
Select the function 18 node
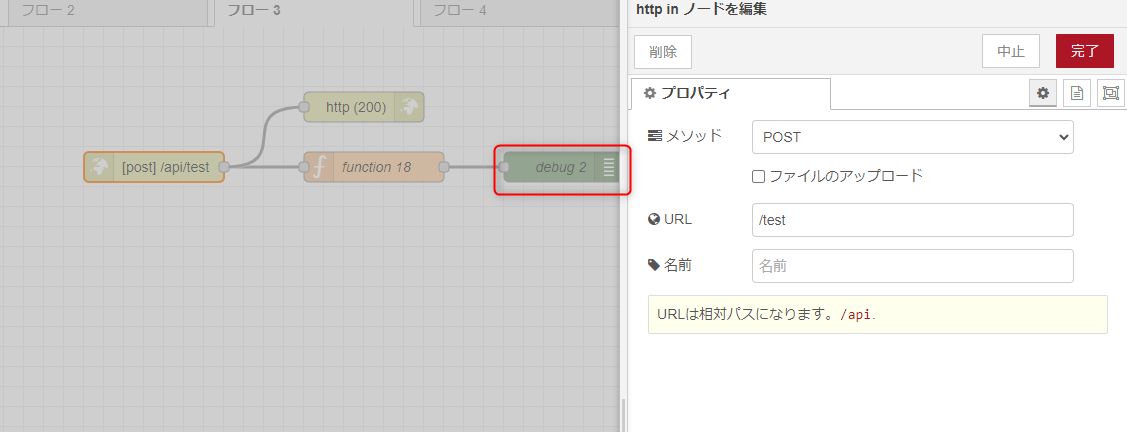point(374,167)
